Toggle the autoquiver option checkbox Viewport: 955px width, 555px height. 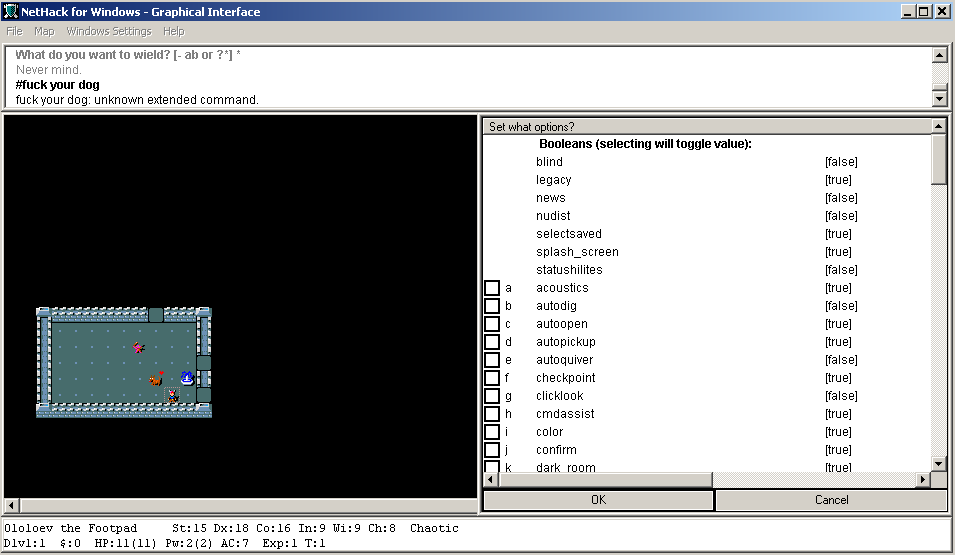[492, 359]
